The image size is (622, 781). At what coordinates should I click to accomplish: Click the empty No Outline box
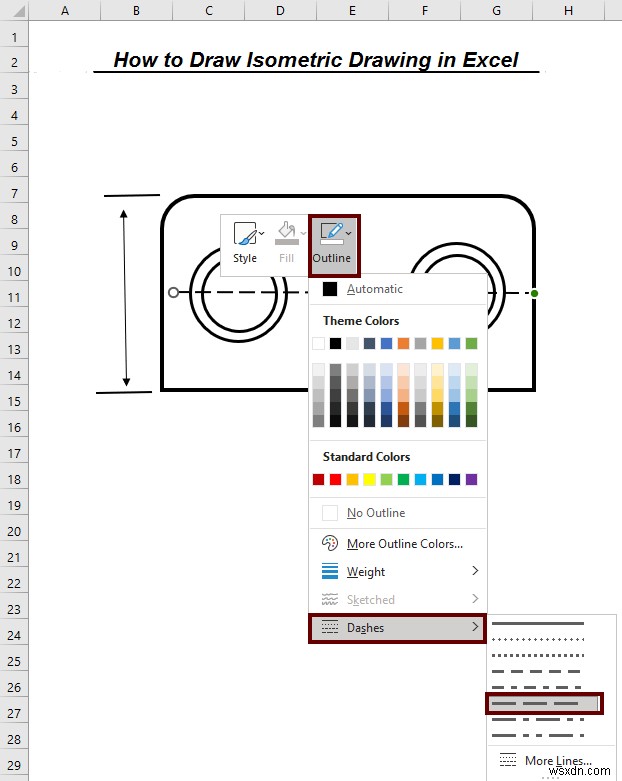[330, 513]
